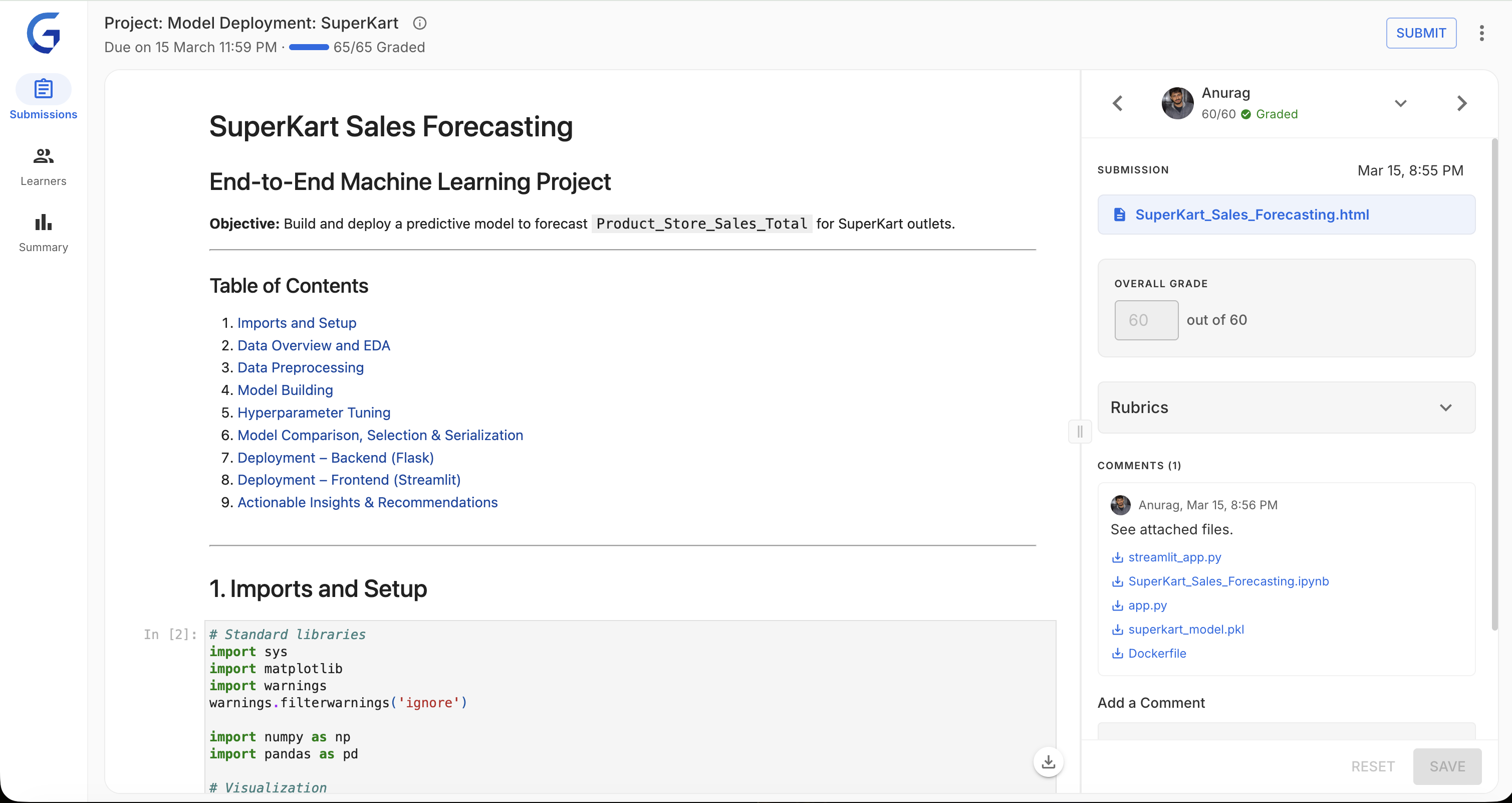Viewport: 1512px width, 803px height.
Task: Click the SAVE button
Action: point(1447,766)
